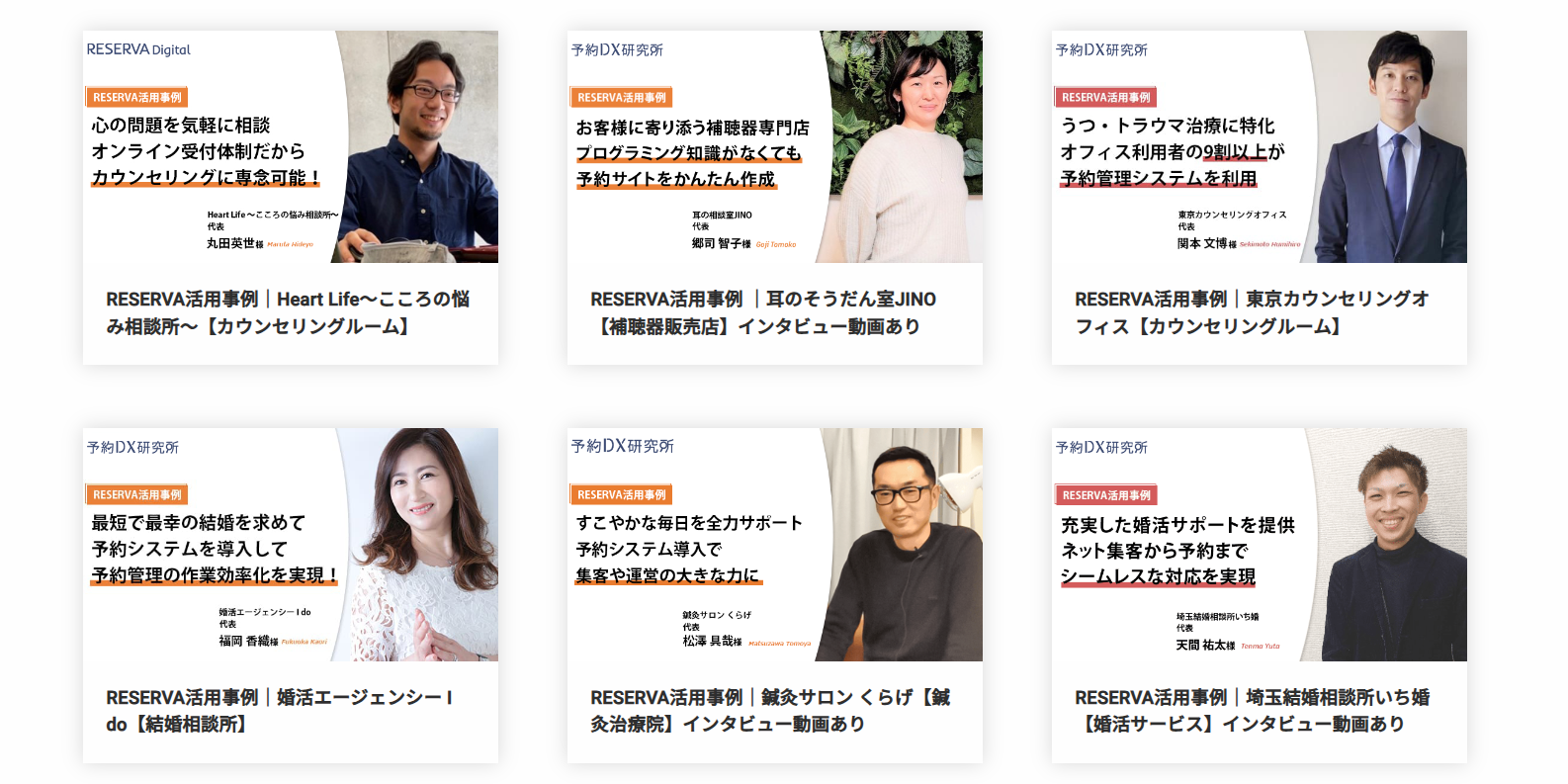Click the red RESERVA活用事例 badge on いち婚 card
1568x784 pixels.
click(x=1105, y=495)
